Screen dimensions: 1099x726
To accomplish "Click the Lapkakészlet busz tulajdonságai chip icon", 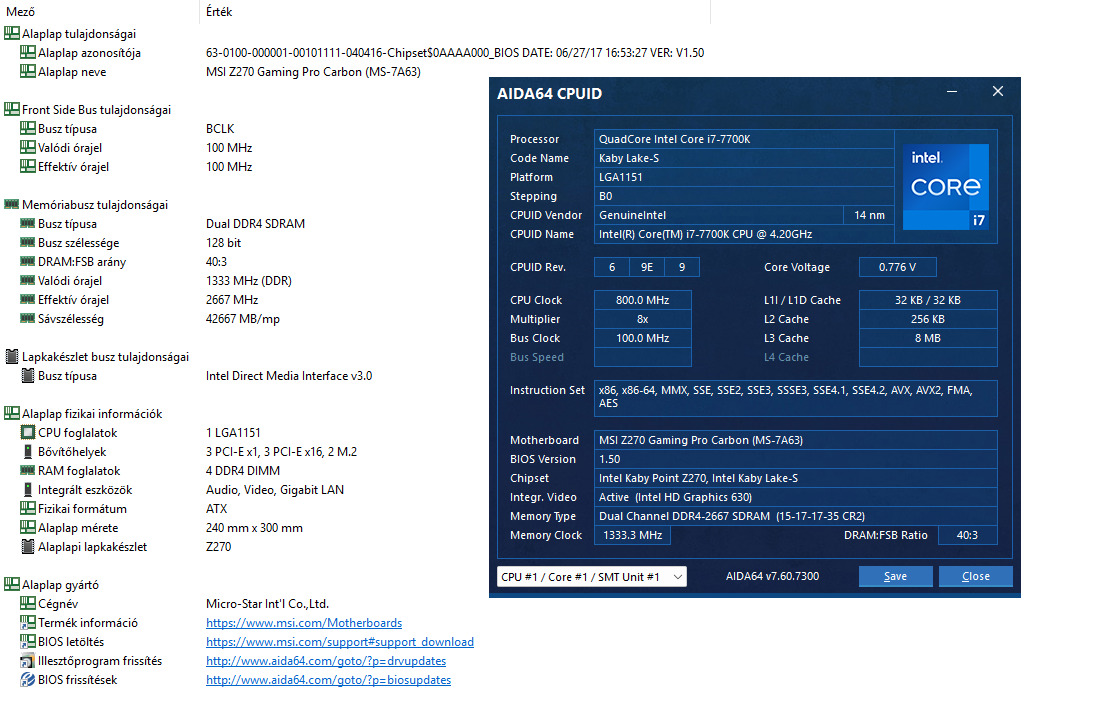I will click(x=12, y=356).
